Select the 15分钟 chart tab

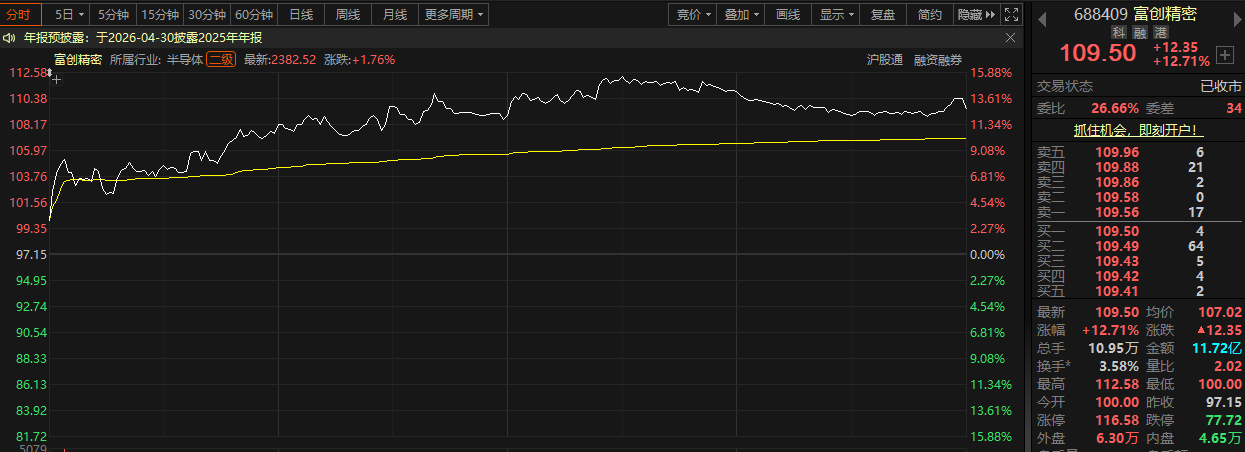(x=160, y=15)
